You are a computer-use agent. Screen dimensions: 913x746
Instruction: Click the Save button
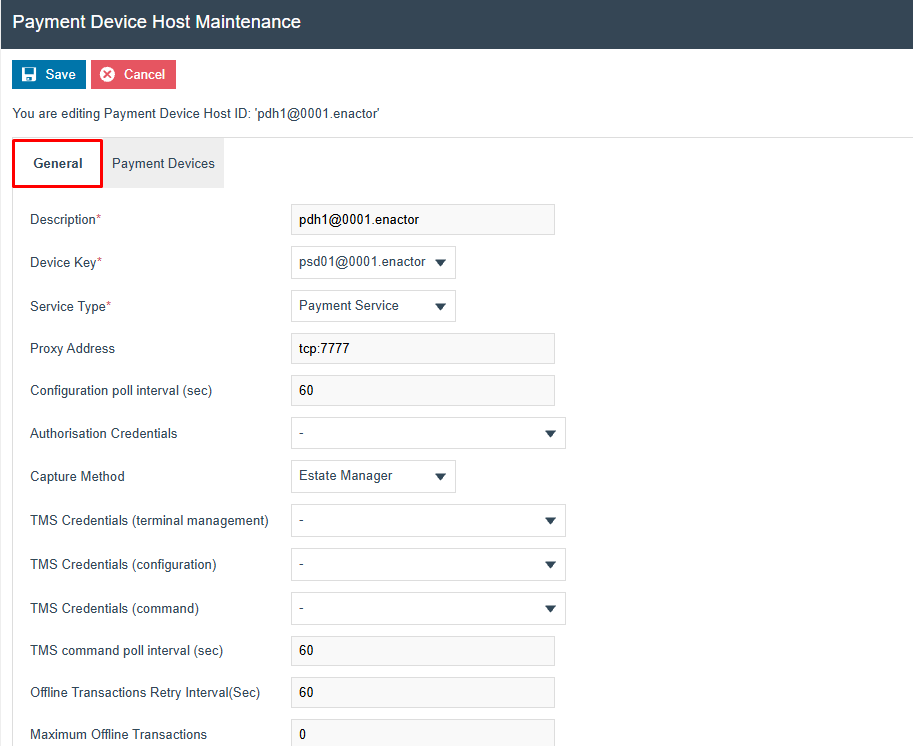tap(49, 75)
